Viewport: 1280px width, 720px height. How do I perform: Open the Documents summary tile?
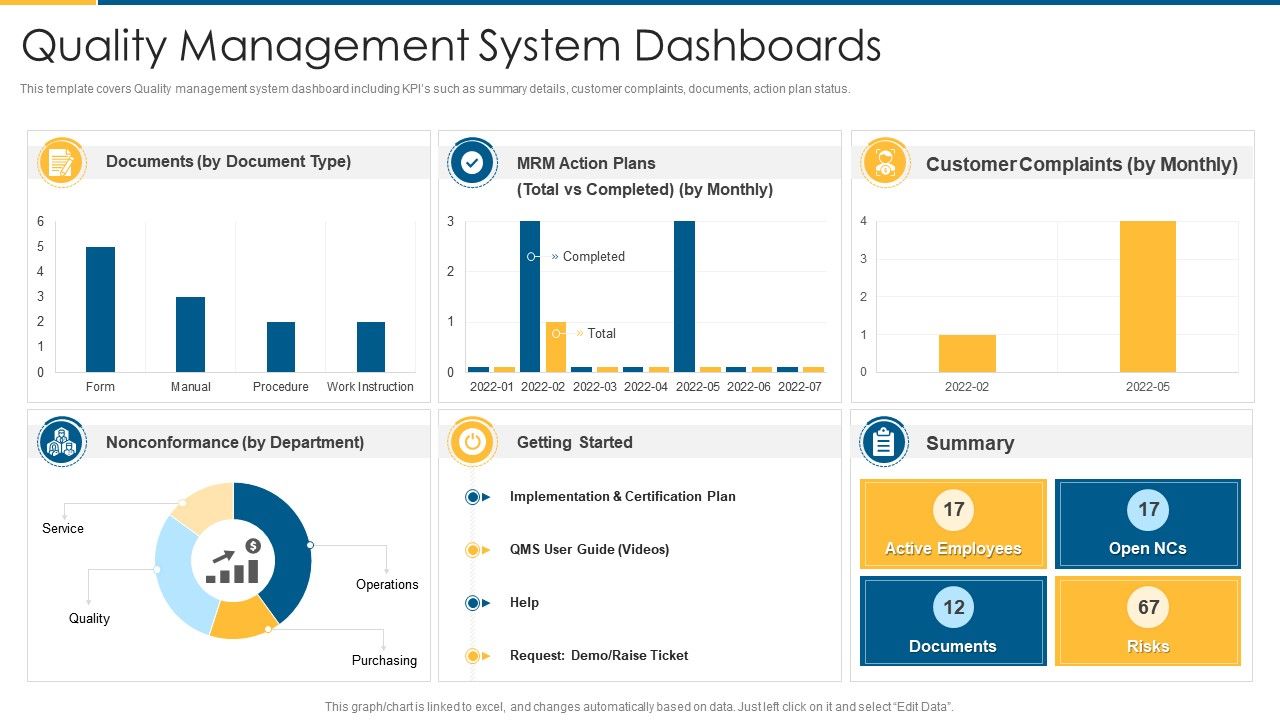coord(953,621)
